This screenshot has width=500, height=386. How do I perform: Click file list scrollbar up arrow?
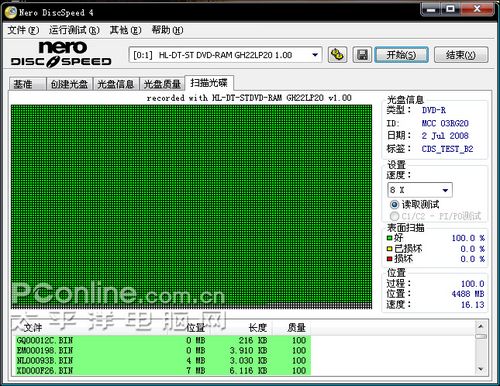pos(481,326)
